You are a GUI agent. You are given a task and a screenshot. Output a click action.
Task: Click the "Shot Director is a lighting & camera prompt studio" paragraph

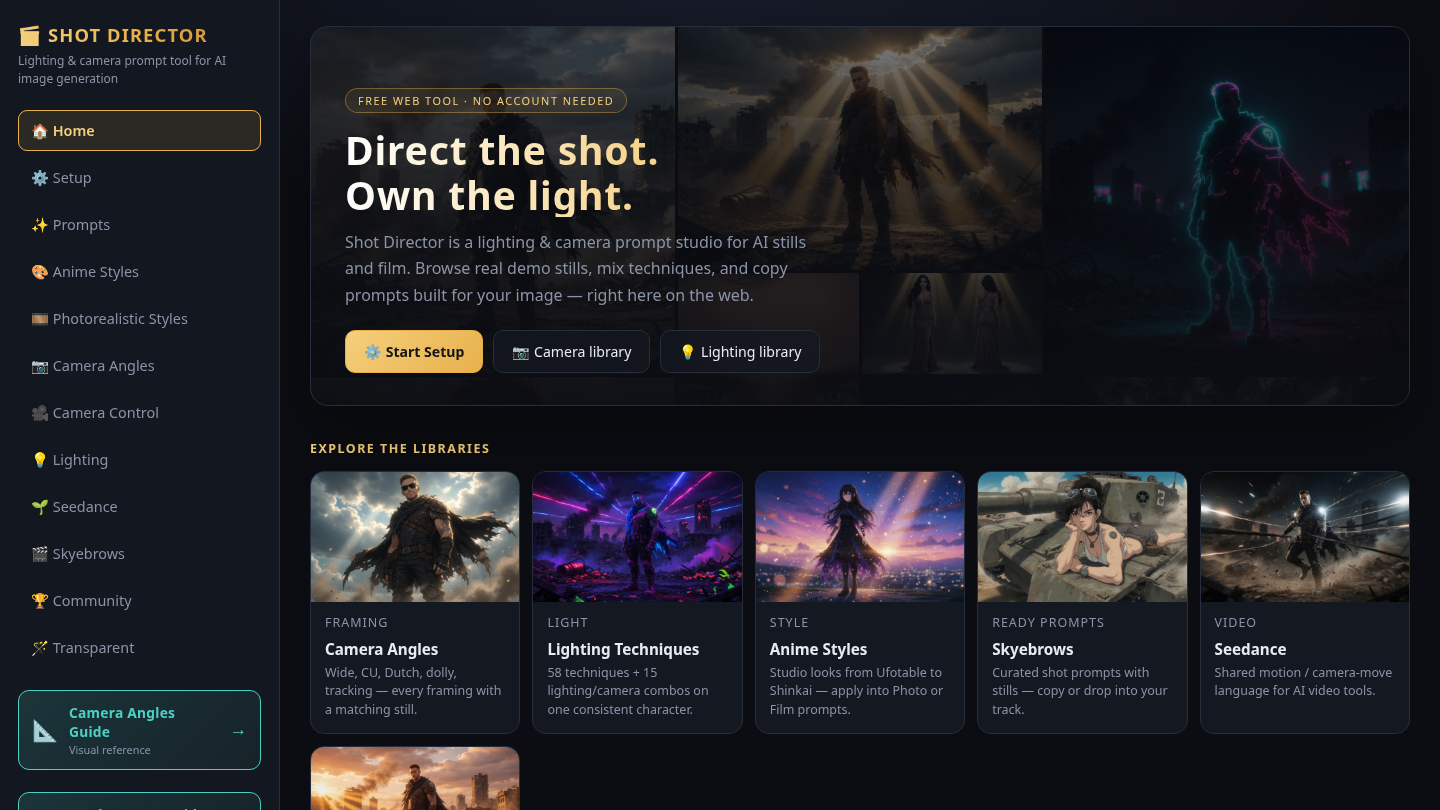pos(576,269)
